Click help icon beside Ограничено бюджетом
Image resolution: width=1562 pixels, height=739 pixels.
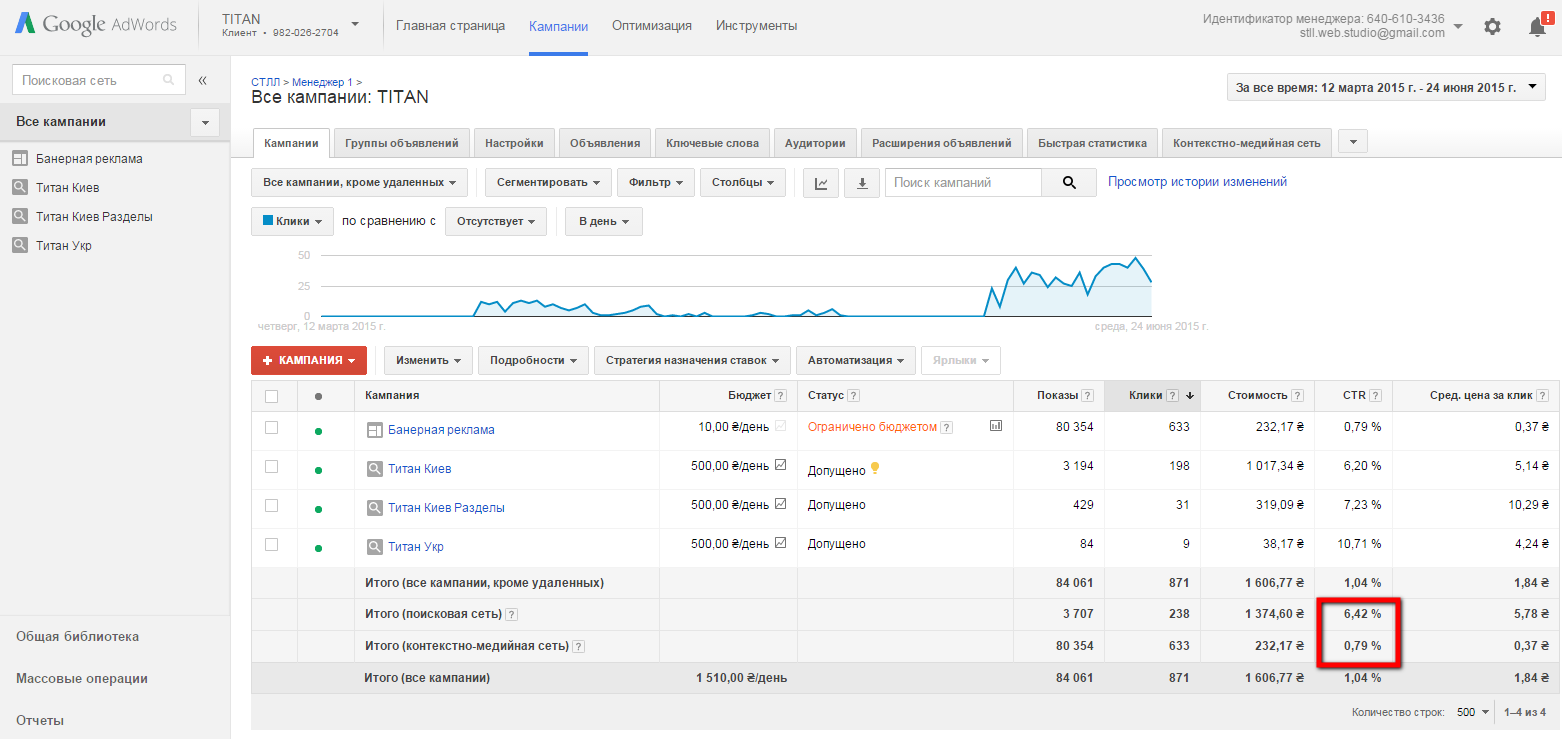pyautogui.click(x=946, y=427)
